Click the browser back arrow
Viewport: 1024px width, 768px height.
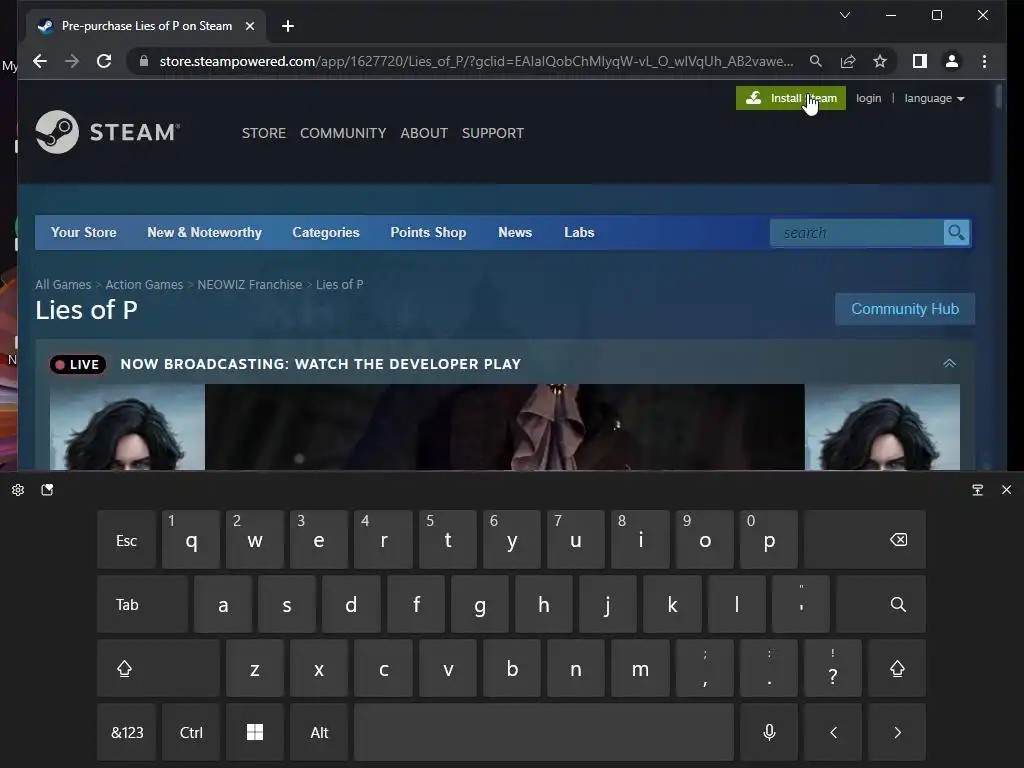click(x=40, y=61)
